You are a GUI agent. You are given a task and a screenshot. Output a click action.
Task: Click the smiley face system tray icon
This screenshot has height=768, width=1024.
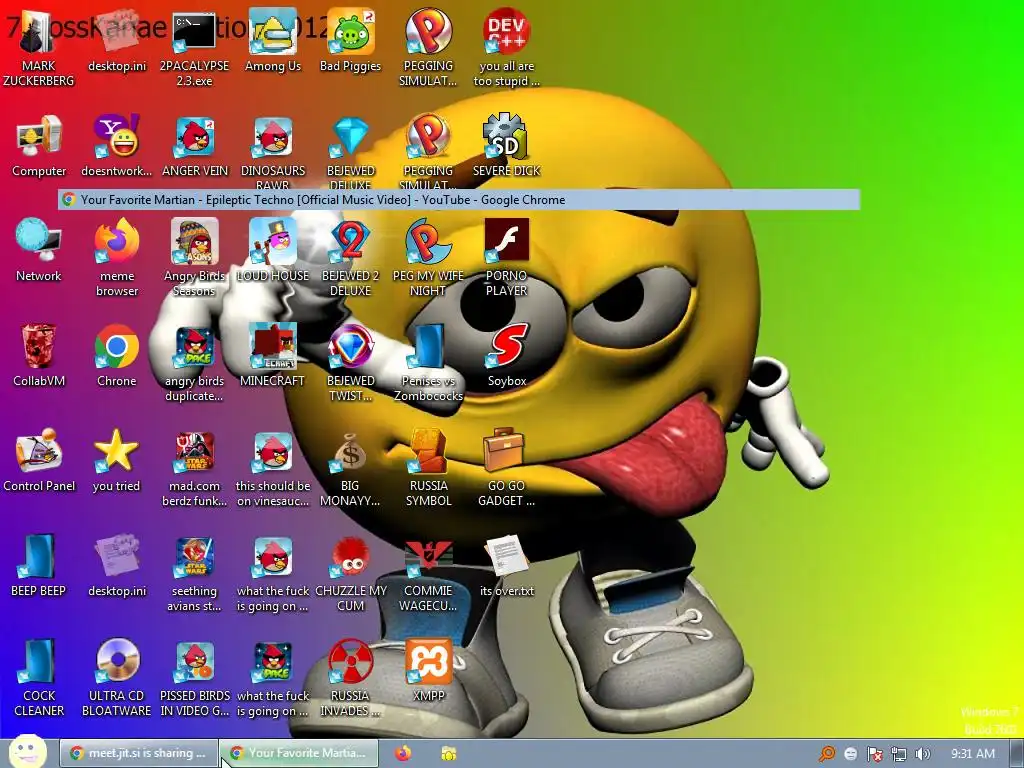coord(850,754)
